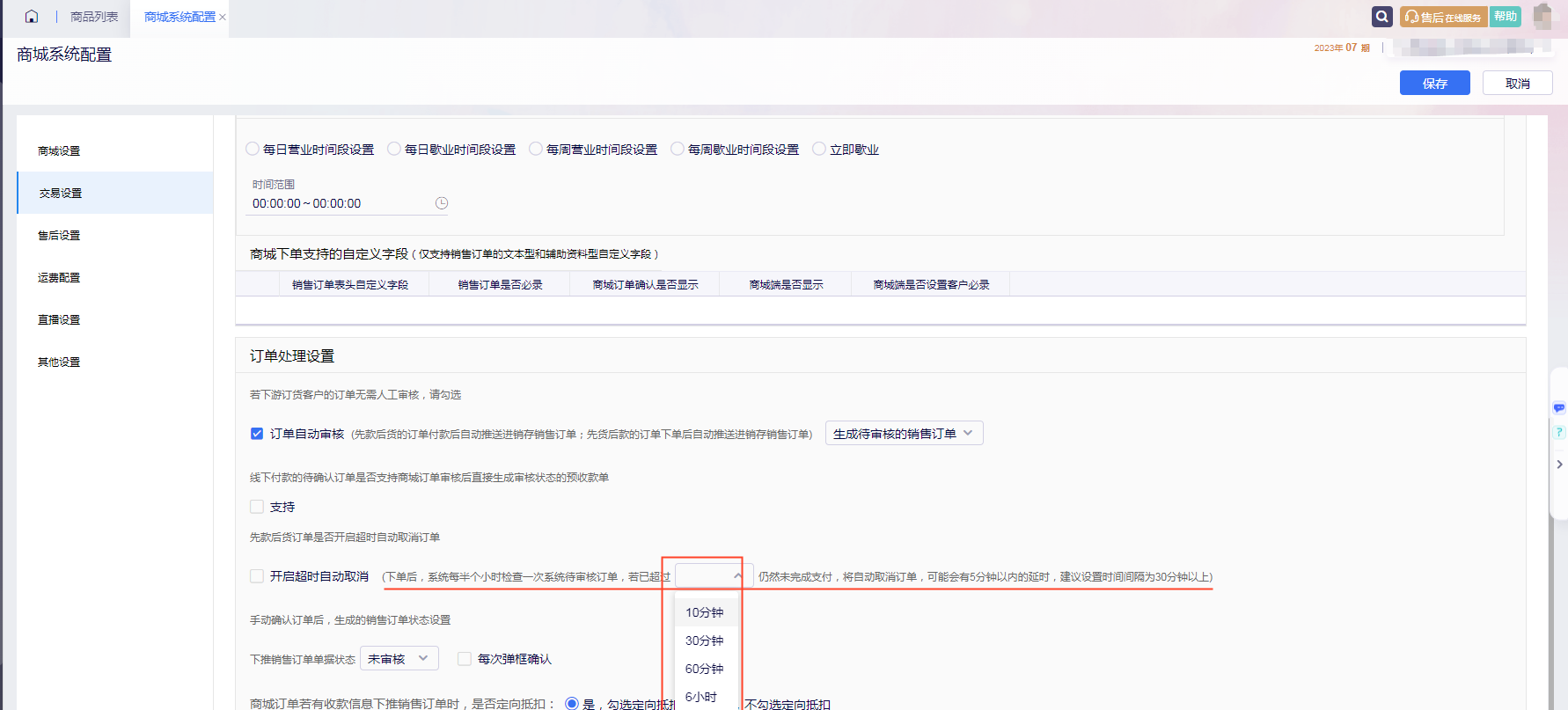Uncheck 订单自动审核 checkbox
This screenshot has height=710, width=1568.
tap(257, 434)
